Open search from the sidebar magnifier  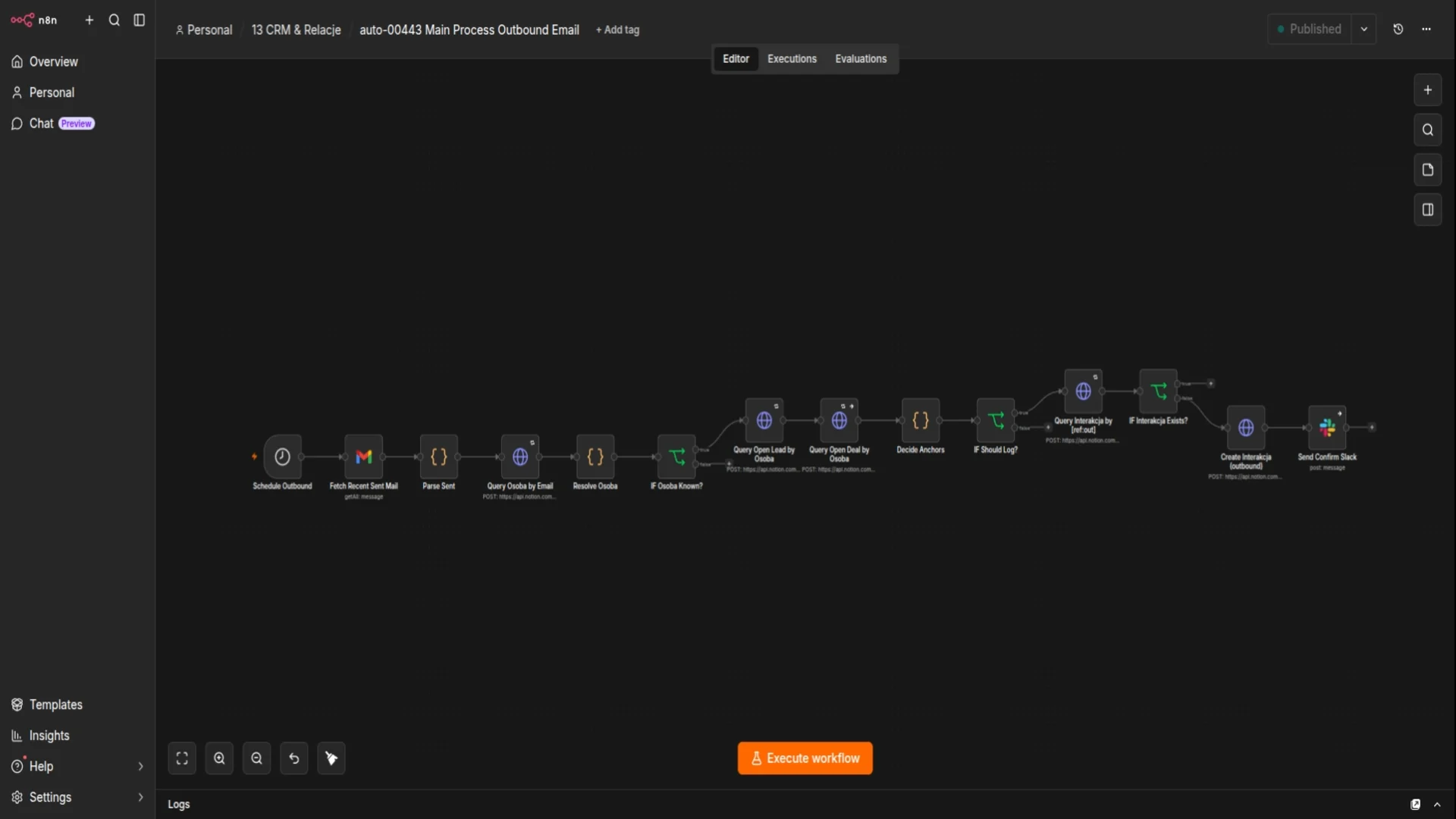click(x=115, y=20)
